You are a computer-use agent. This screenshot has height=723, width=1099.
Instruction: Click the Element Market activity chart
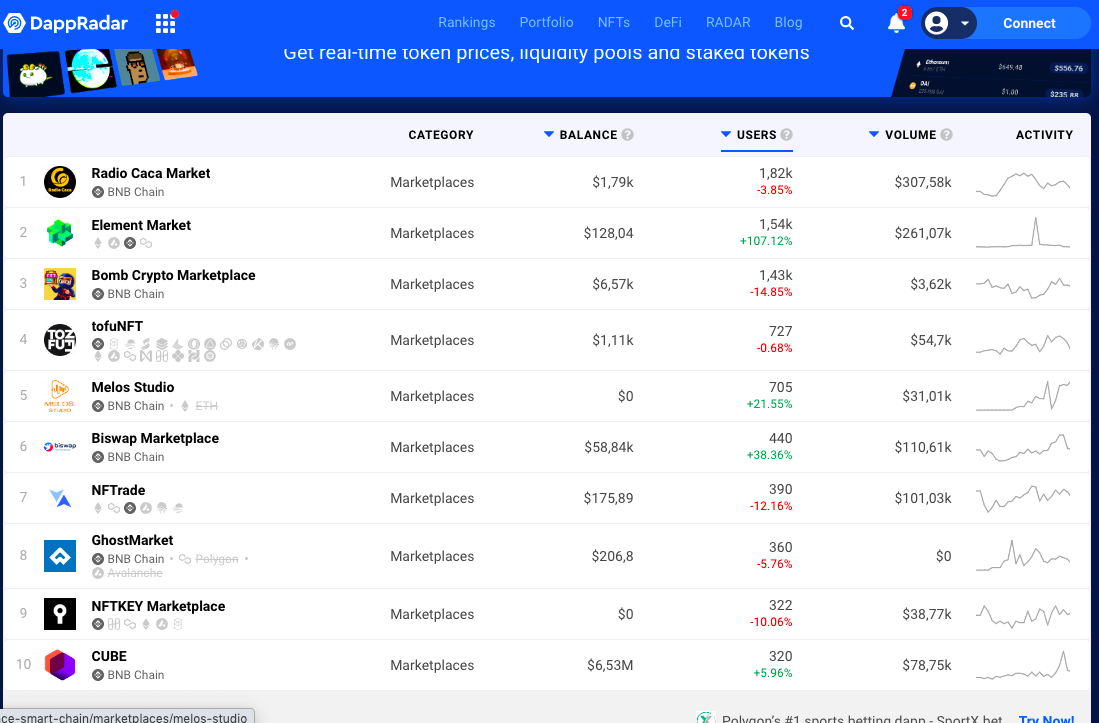[x=1023, y=233]
